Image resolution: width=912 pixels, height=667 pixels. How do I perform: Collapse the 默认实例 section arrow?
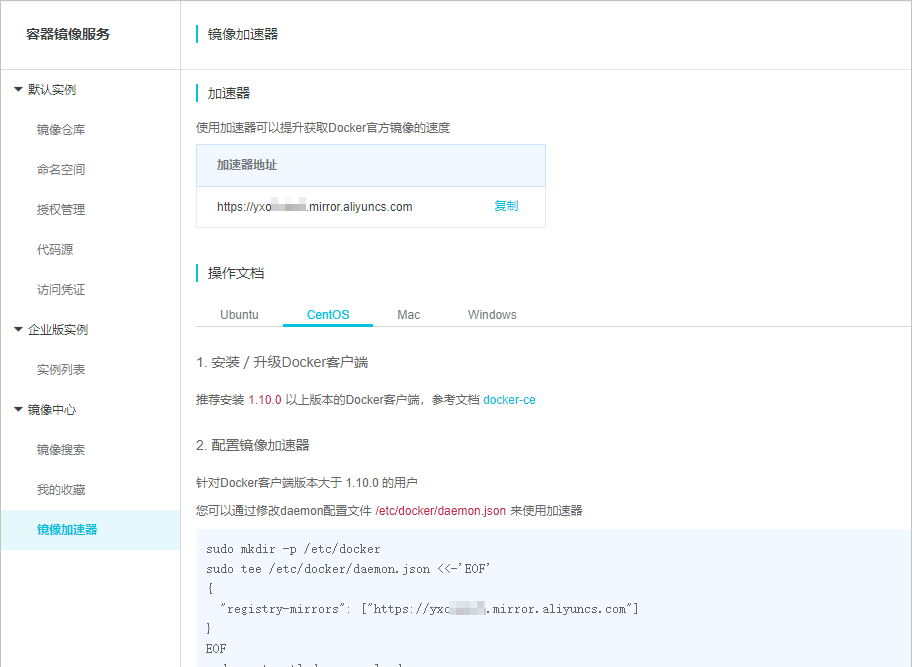click(x=18, y=90)
